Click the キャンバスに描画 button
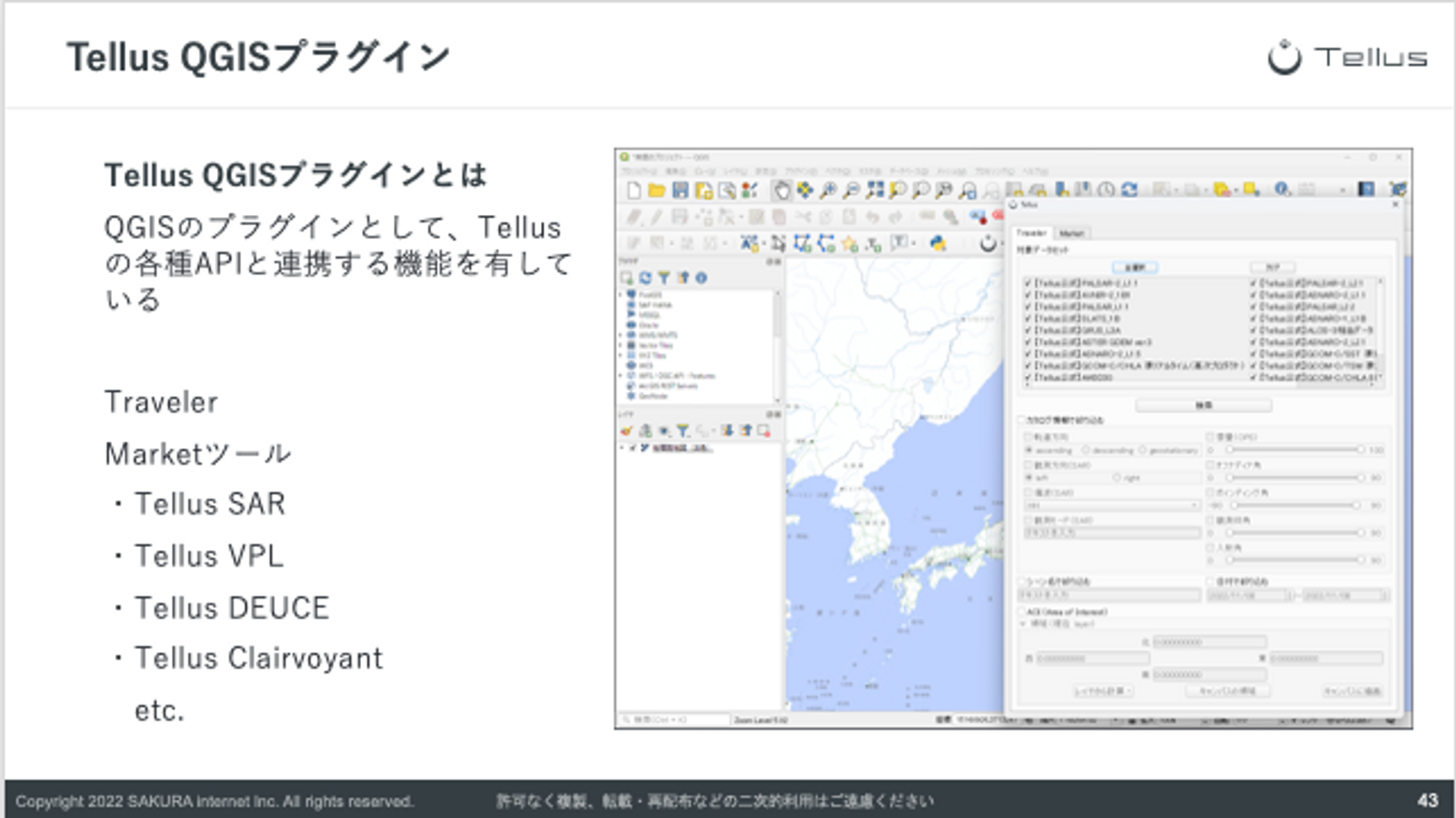 [x=1352, y=691]
